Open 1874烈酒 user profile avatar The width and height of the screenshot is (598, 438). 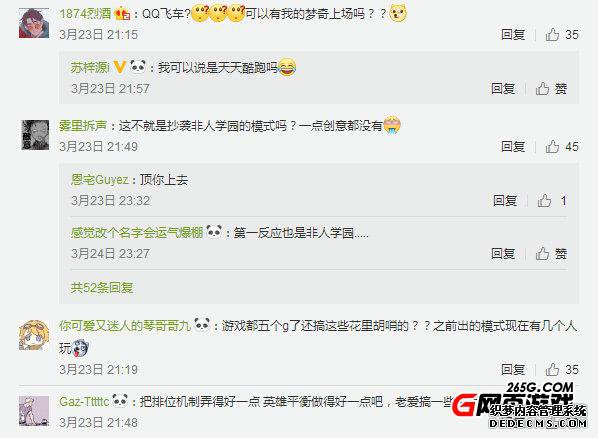(x=34, y=23)
